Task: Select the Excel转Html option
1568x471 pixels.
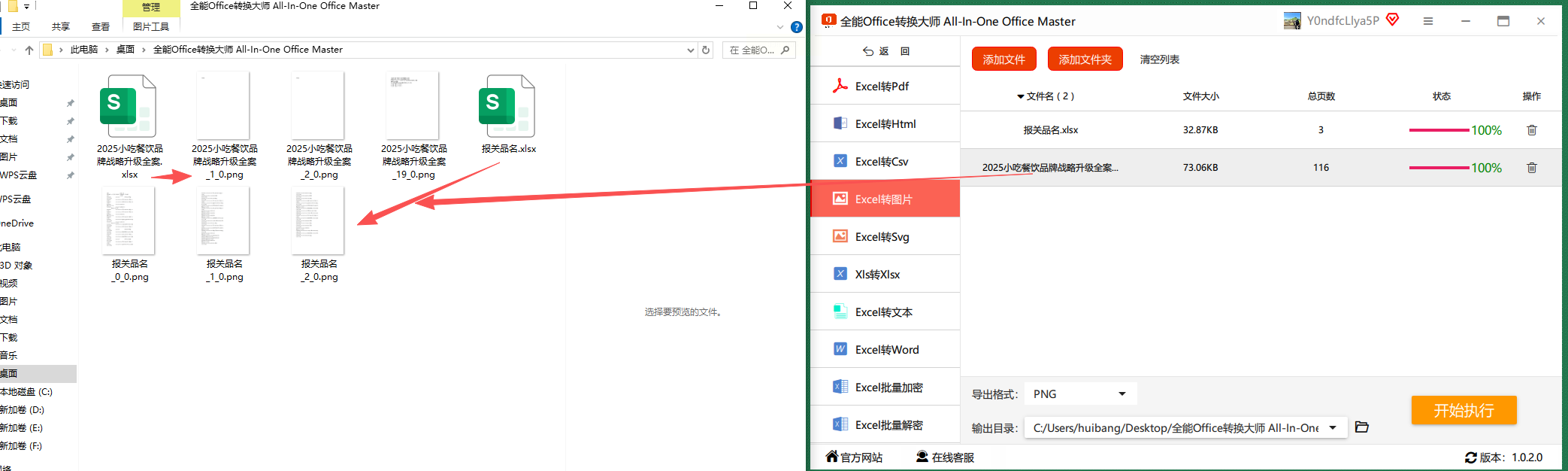Action: [x=885, y=123]
